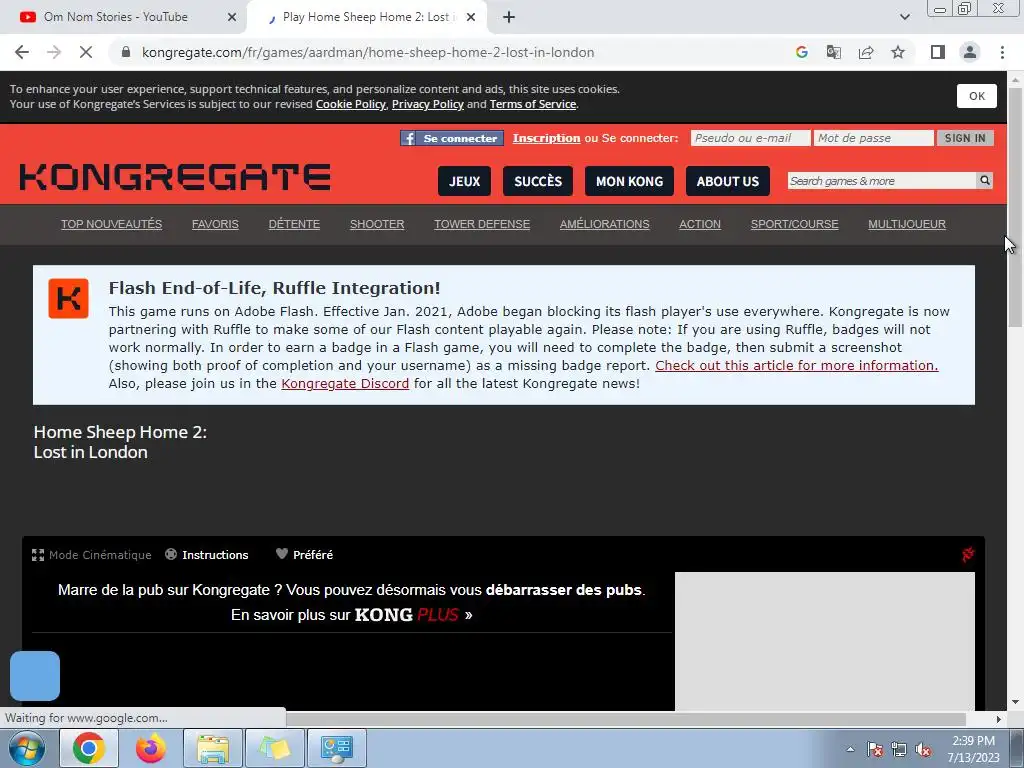Open Chrome from the taskbar
The image size is (1024, 768).
point(89,748)
